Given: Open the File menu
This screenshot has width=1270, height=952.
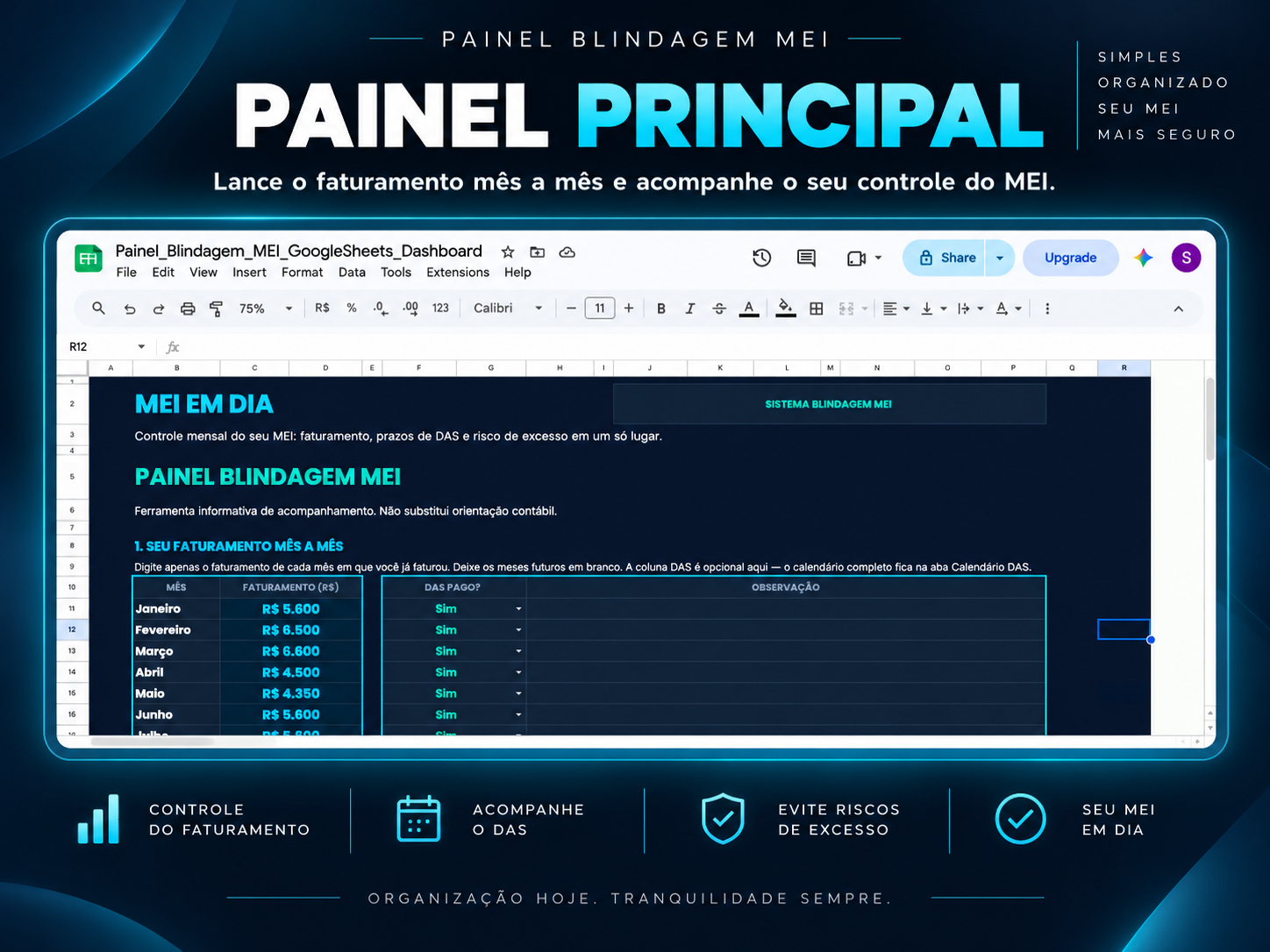Looking at the screenshot, I should tap(126, 273).
